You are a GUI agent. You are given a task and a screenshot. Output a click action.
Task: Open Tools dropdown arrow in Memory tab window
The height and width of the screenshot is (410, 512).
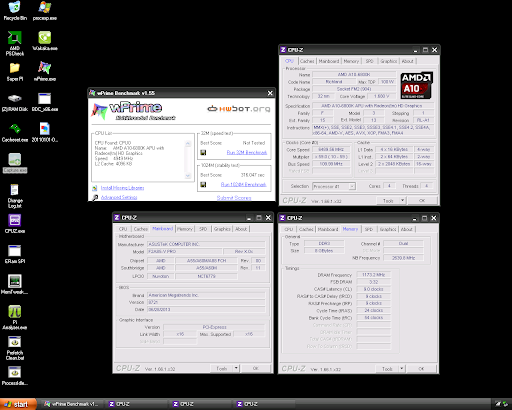pyautogui.click(x=402, y=369)
